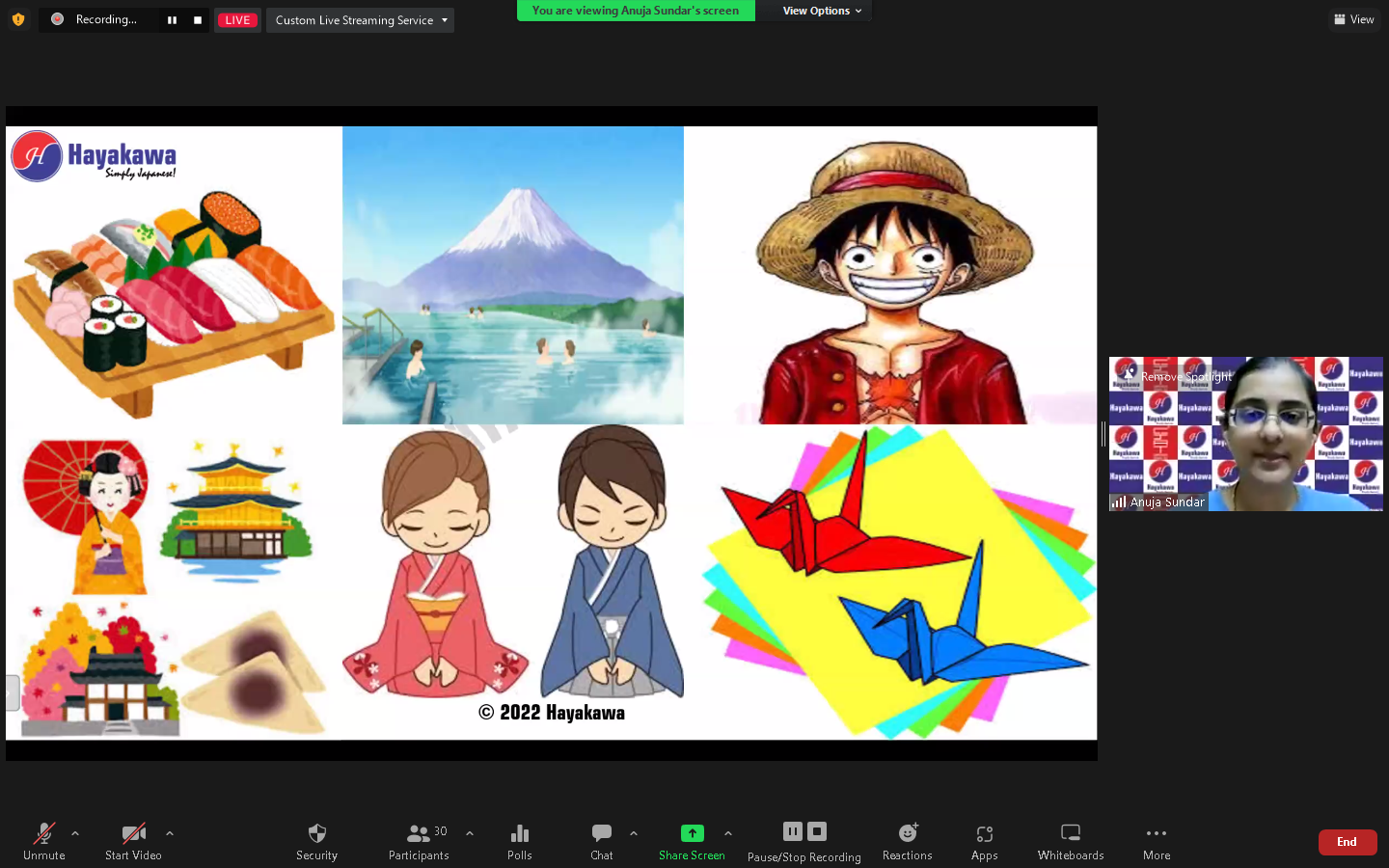Expand chat options arrow next to Chat

point(634,833)
